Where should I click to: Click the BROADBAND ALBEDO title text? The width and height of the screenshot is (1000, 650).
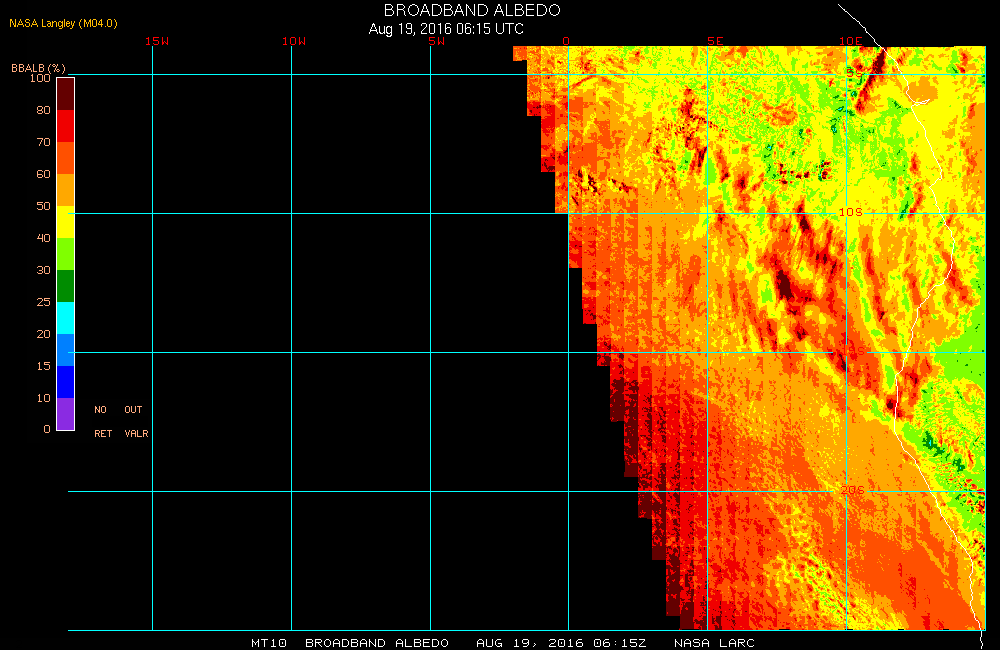pos(472,10)
